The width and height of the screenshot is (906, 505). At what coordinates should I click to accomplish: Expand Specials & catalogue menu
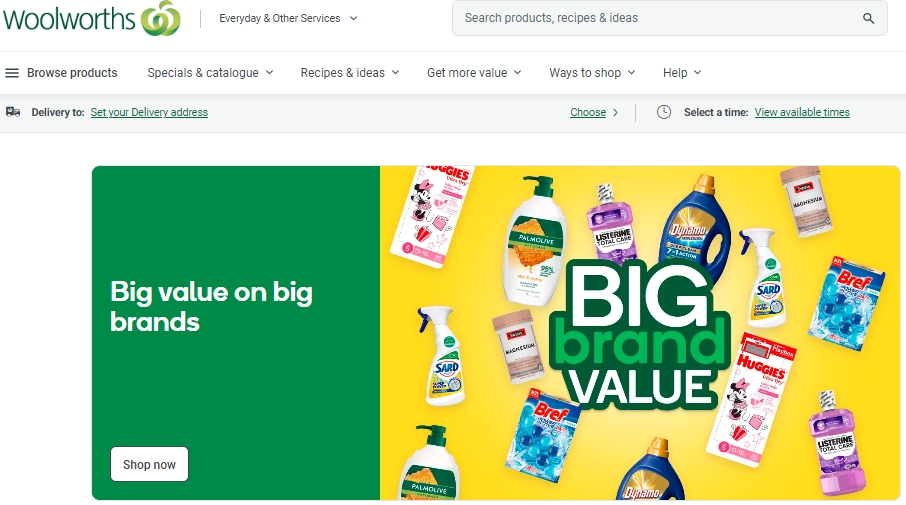[210, 73]
